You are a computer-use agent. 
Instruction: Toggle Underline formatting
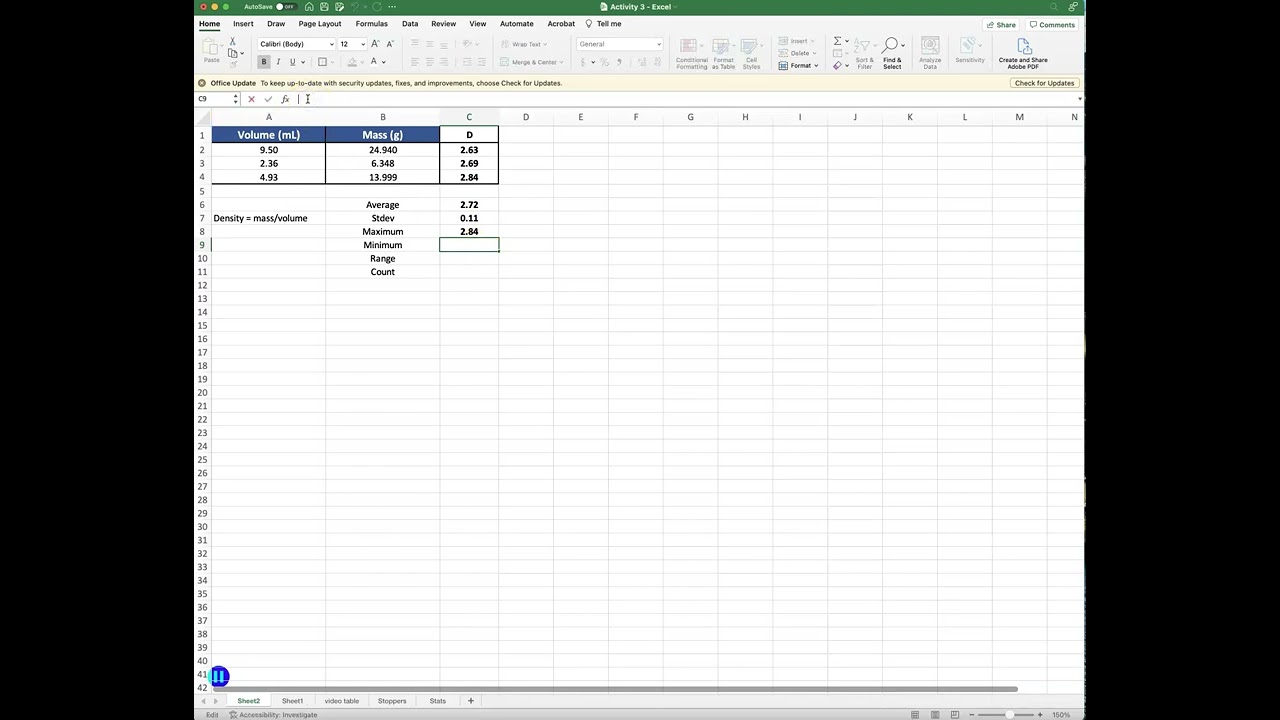point(292,62)
